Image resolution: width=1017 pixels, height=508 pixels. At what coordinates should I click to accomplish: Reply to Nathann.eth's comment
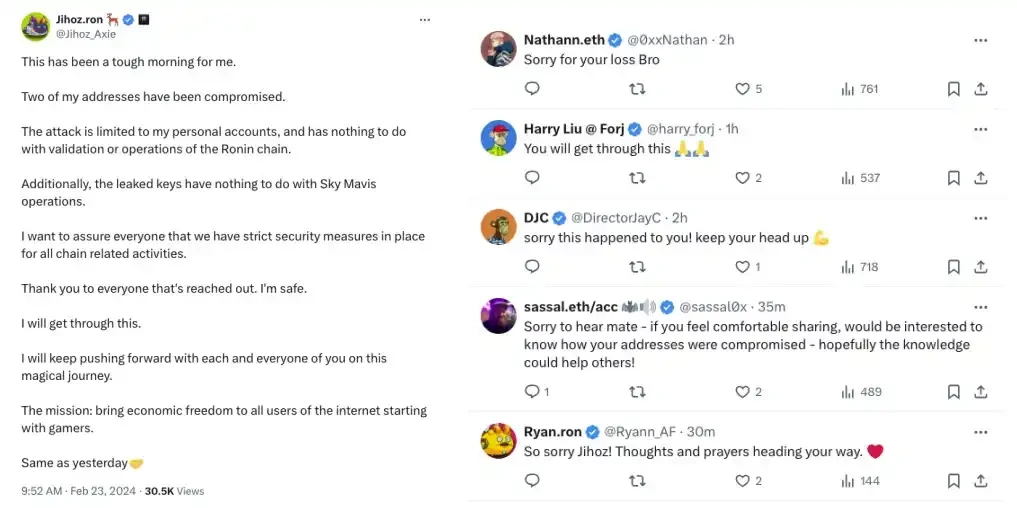(x=532, y=89)
